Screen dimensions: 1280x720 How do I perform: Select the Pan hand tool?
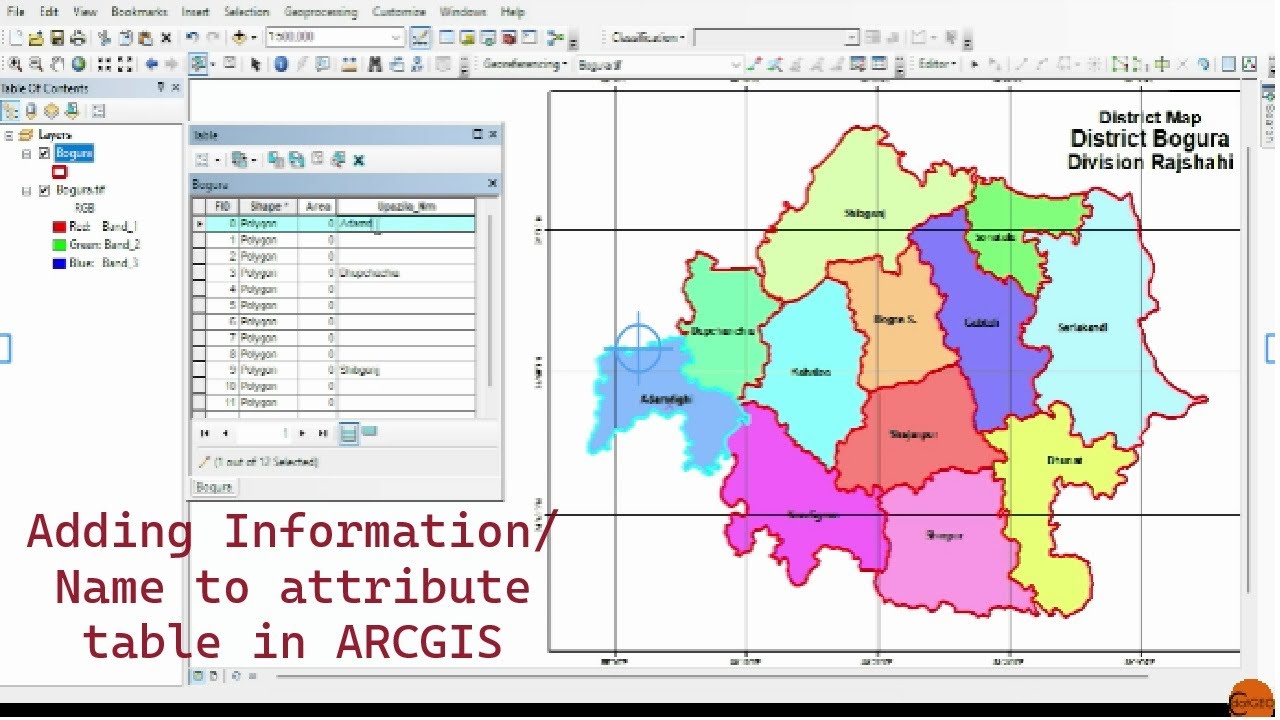coord(57,64)
